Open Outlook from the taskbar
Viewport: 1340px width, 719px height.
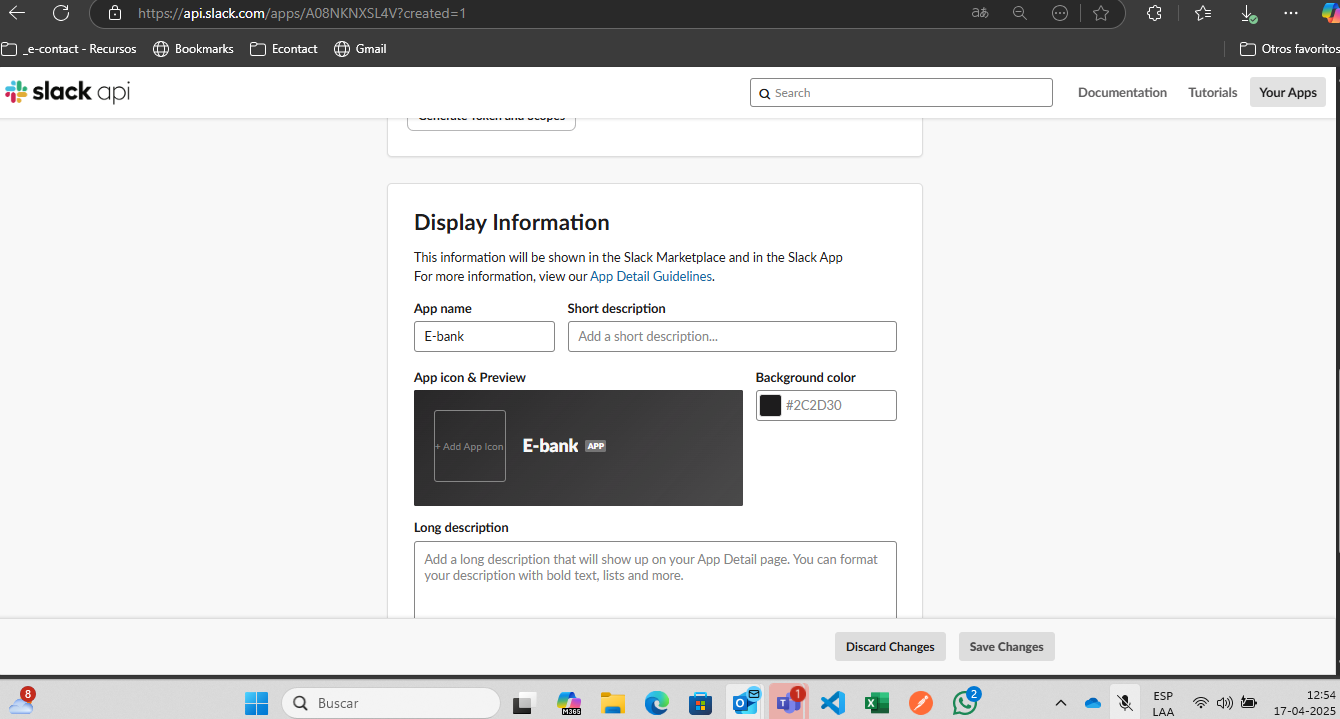pos(744,702)
